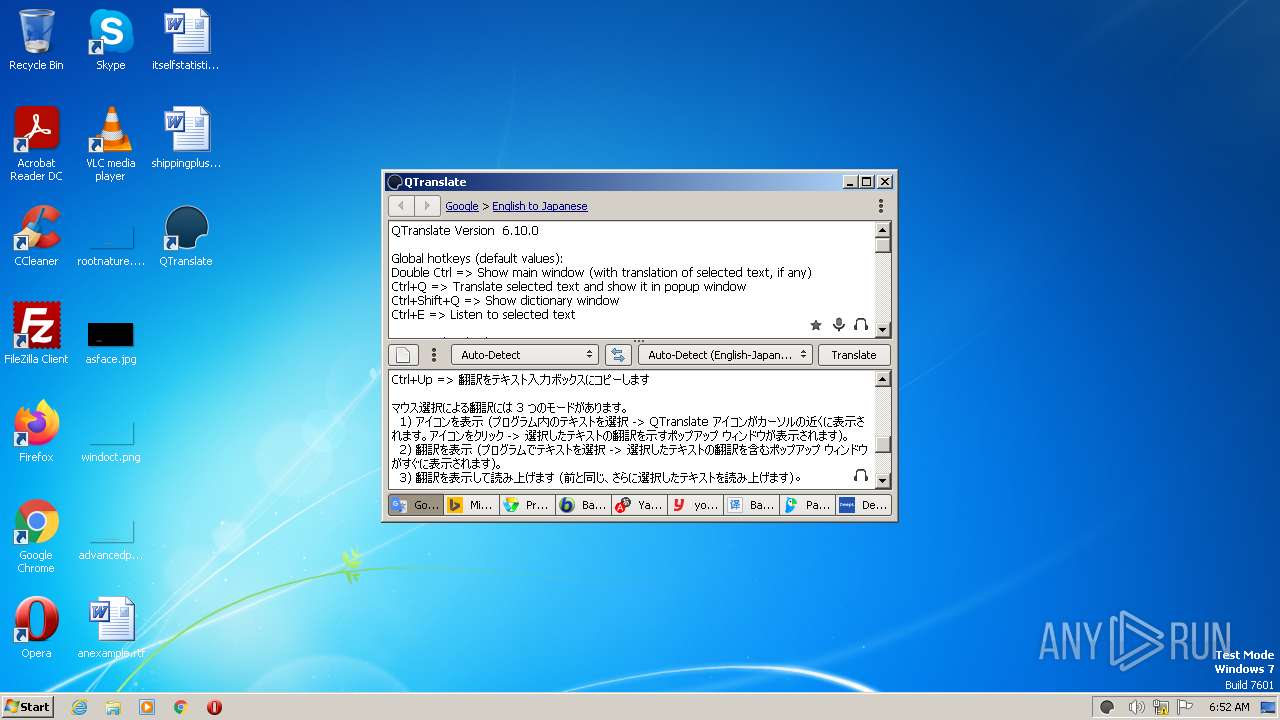The width and height of the screenshot is (1280, 720).
Task: Open the English to Japanese link
Action: pyautogui.click(x=540, y=206)
